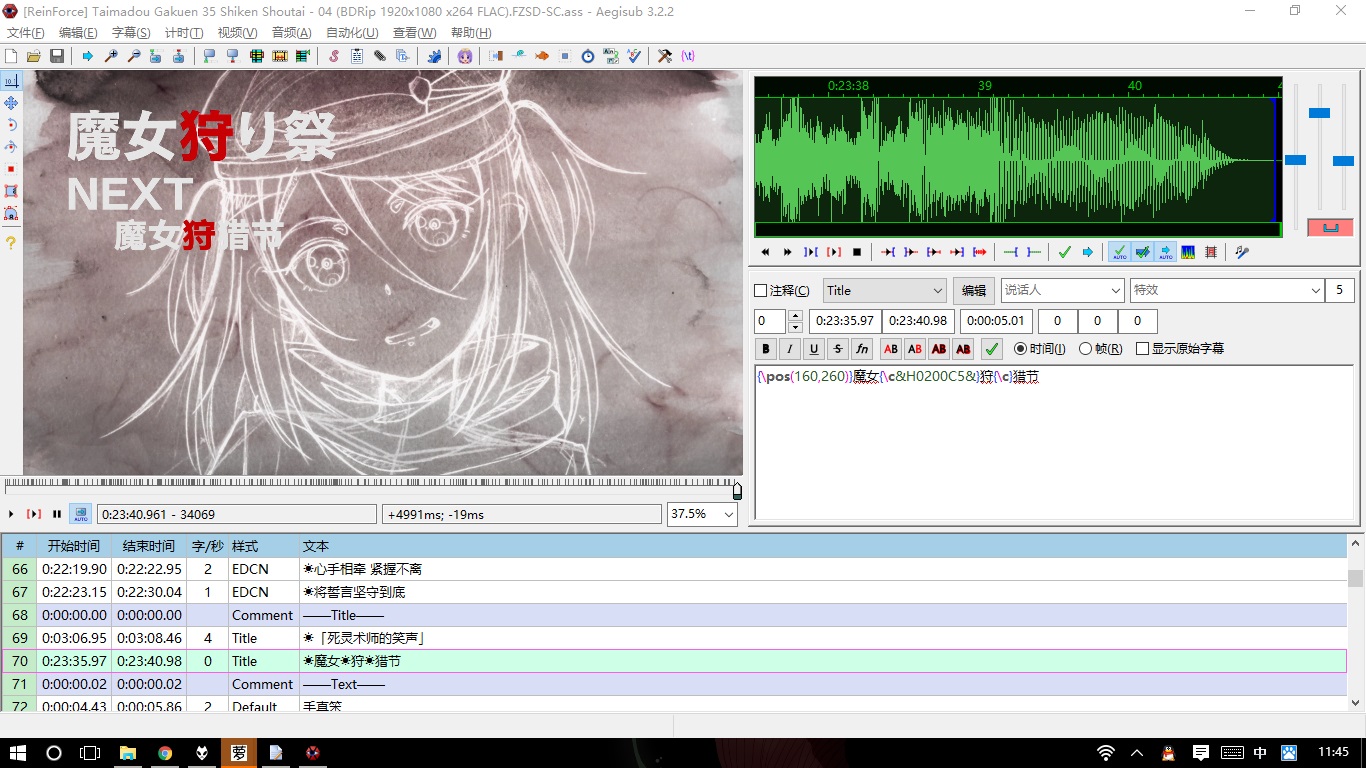Screen dimensions: 1366x768
Task: Increase layer number with up stepper
Action: point(795,316)
